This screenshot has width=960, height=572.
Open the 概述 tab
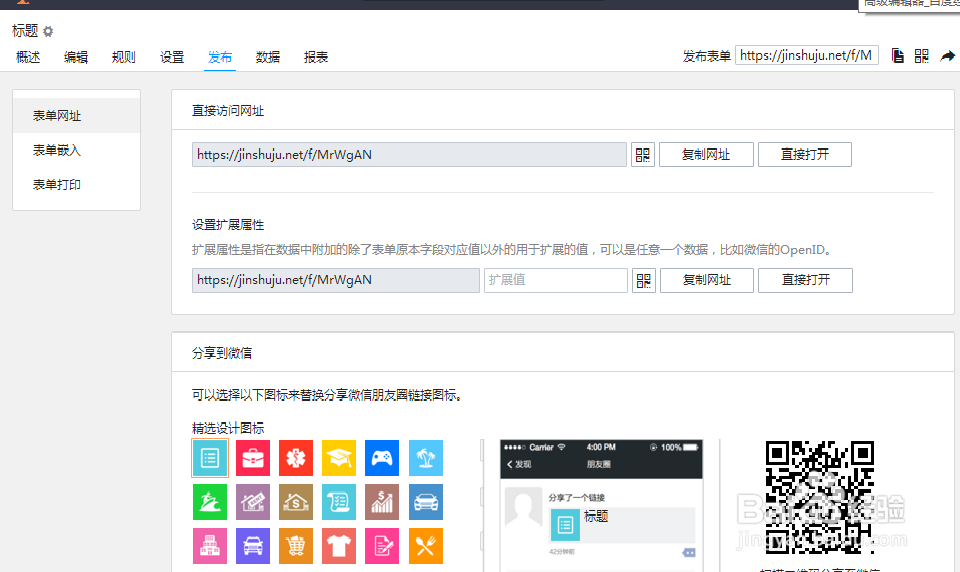[28, 58]
